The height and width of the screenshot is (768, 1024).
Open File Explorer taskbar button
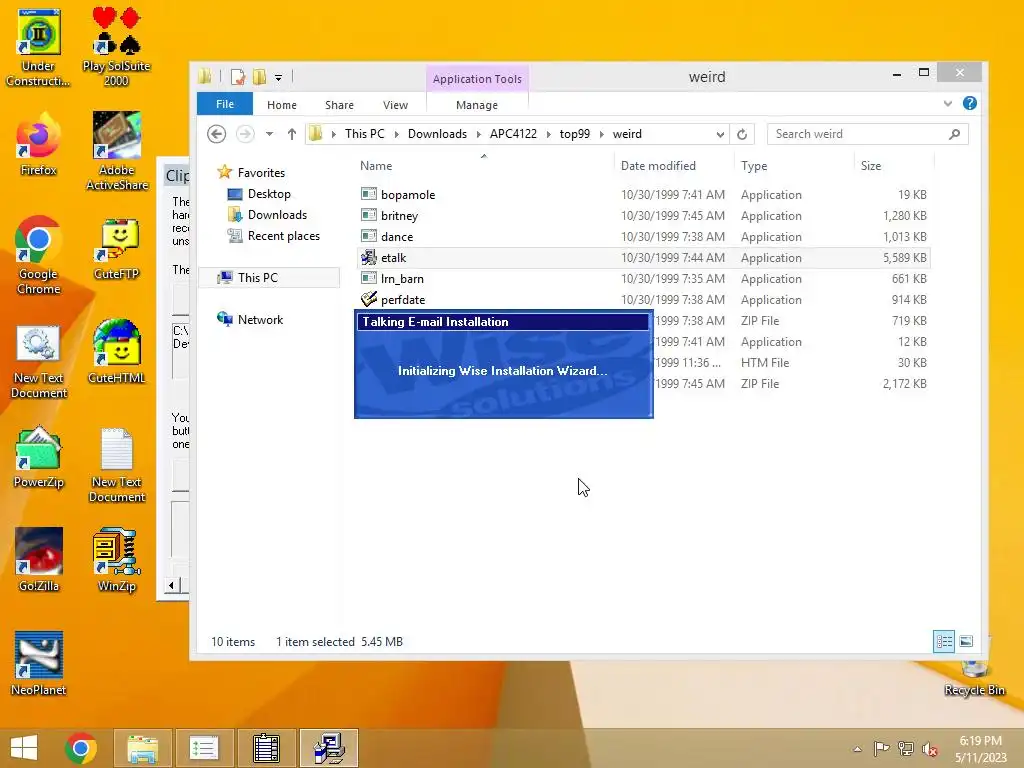(x=143, y=748)
